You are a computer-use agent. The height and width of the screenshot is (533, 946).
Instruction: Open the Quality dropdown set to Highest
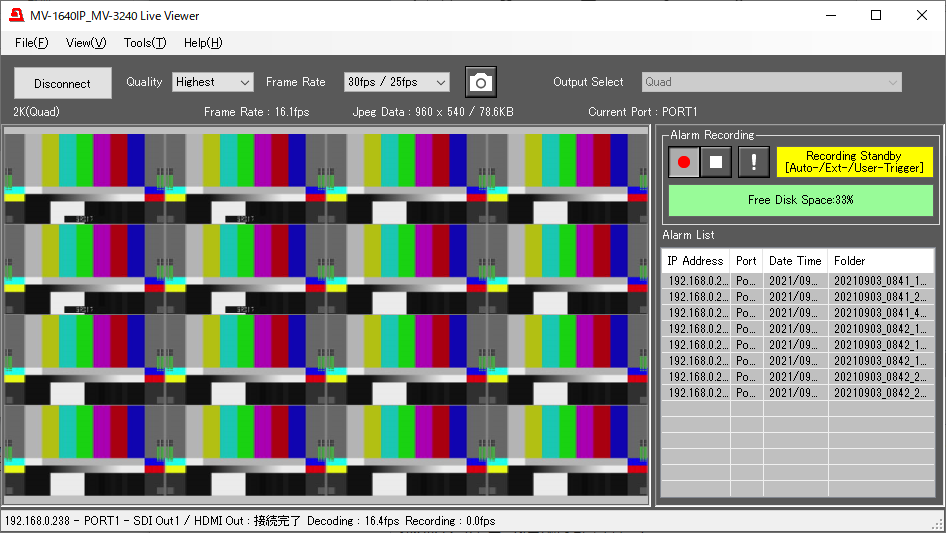[x=212, y=82]
